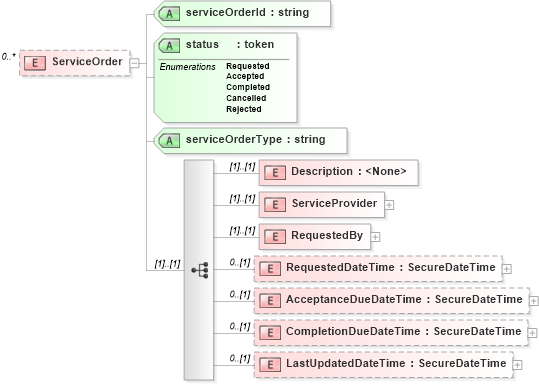The width and height of the screenshot is (539, 385).
Task: Click the ServiceOrder element E icon
Action: coord(35,63)
